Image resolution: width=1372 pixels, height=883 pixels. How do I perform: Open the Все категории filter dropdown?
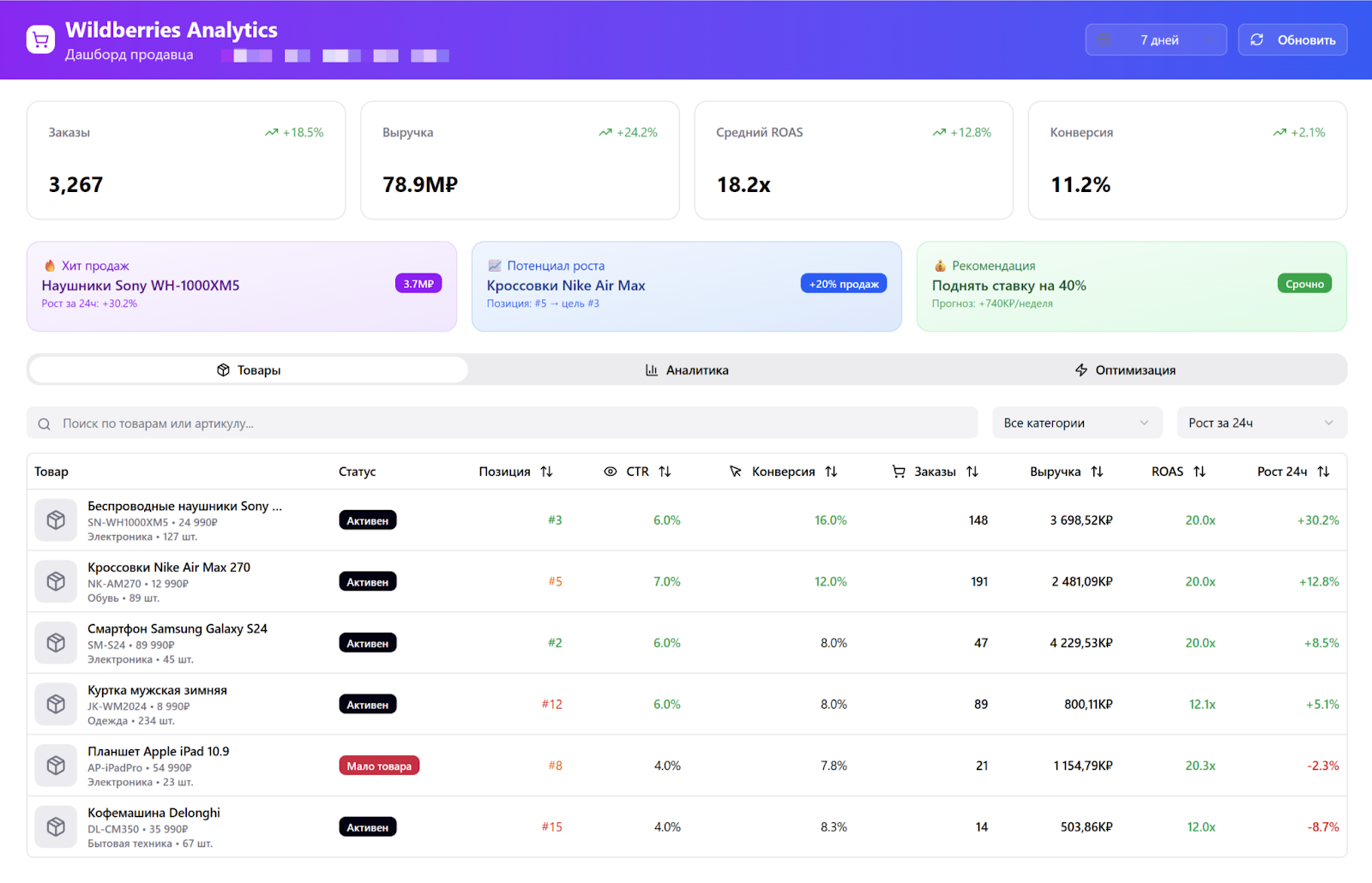1077,423
